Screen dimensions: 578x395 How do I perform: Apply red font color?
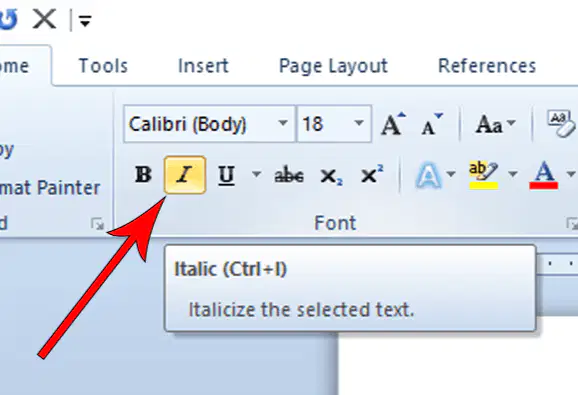[544, 175]
